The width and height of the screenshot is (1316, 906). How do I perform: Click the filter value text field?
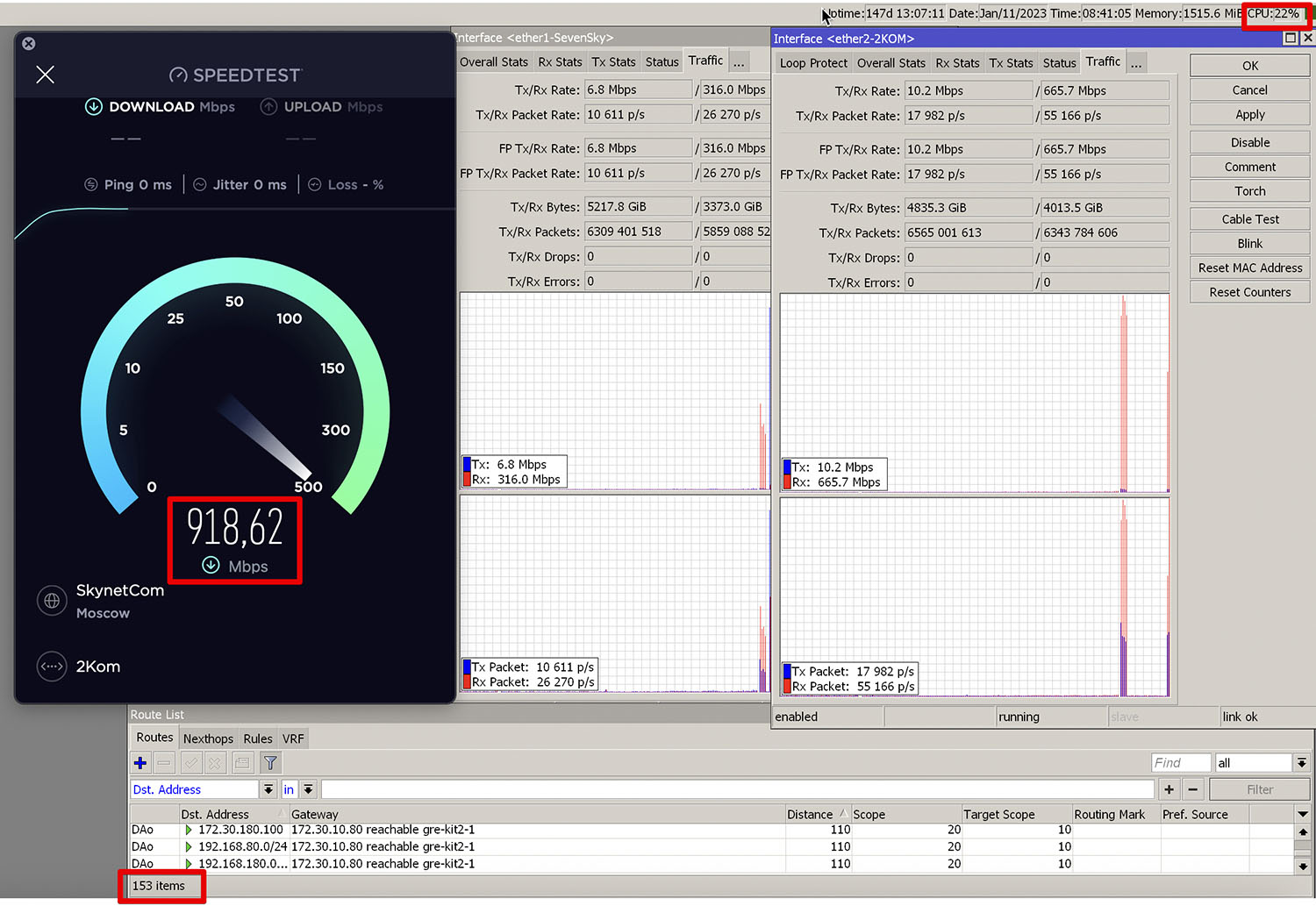738,789
